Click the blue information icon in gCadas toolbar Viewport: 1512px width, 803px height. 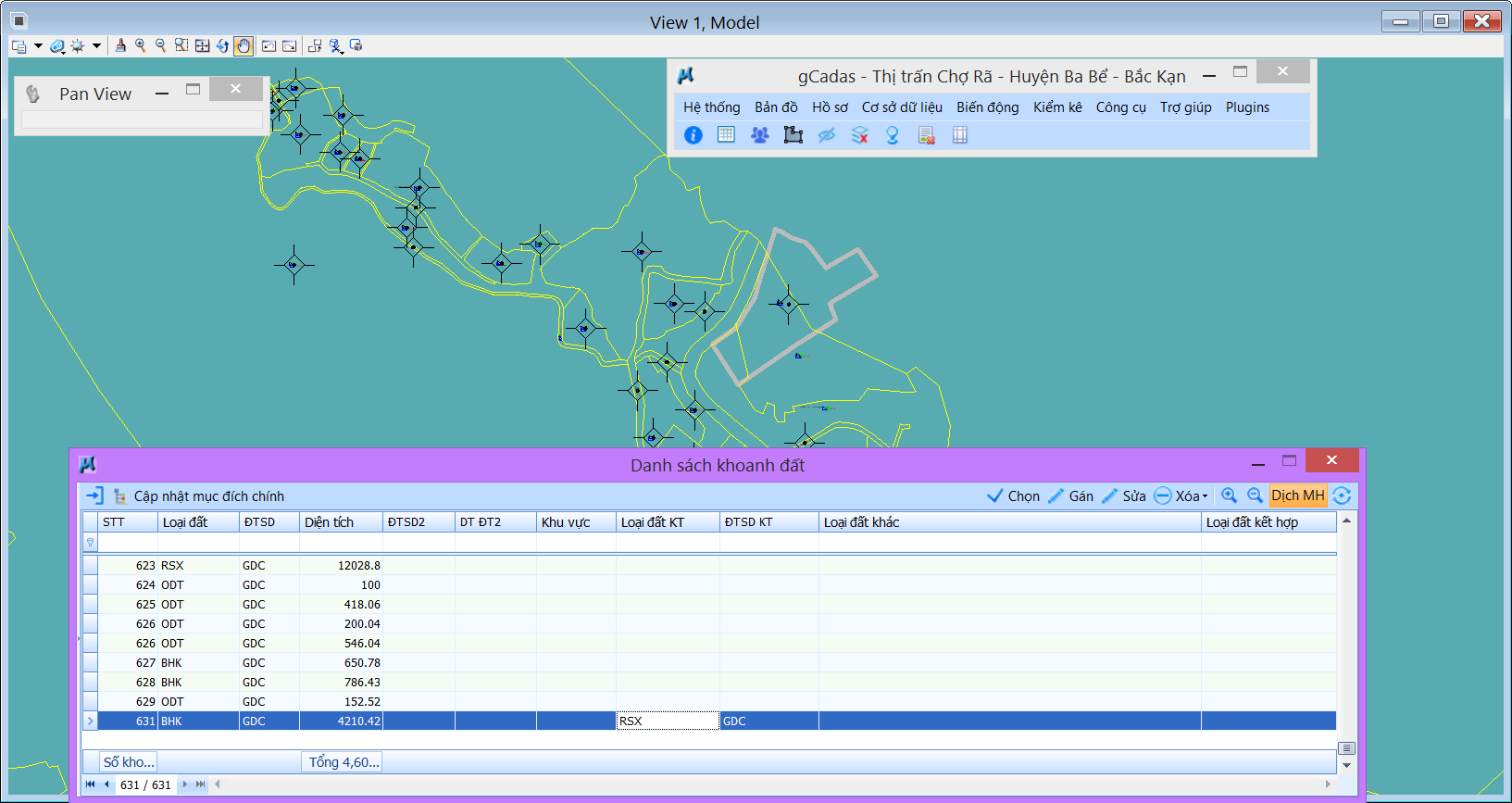pyautogui.click(x=693, y=135)
